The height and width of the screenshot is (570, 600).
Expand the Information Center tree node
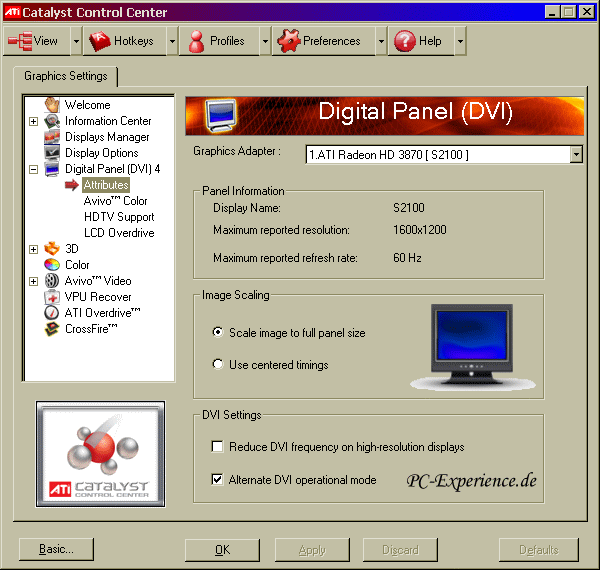[33, 121]
